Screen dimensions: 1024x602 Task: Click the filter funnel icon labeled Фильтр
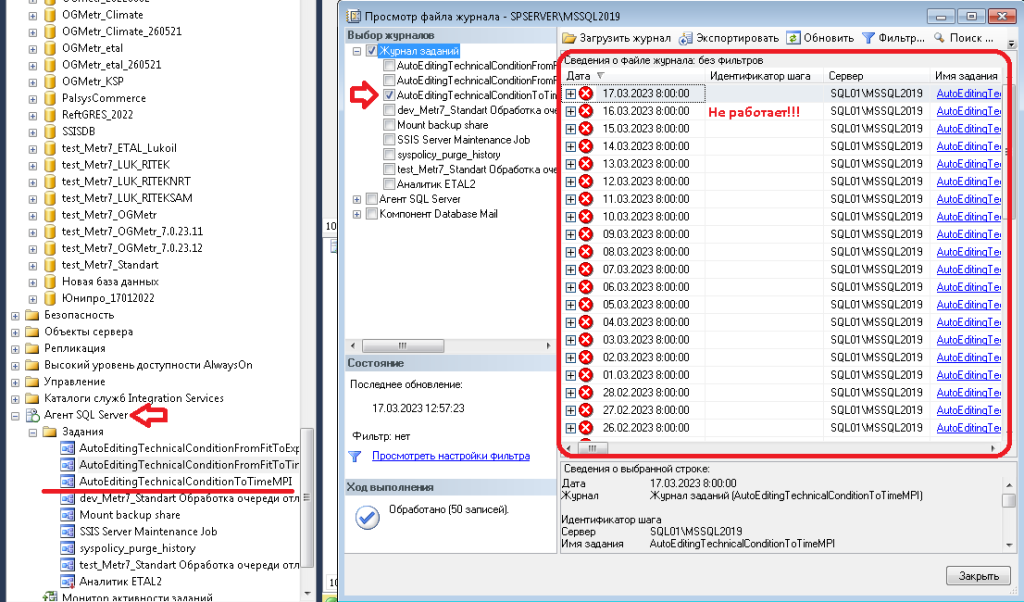(x=869, y=39)
